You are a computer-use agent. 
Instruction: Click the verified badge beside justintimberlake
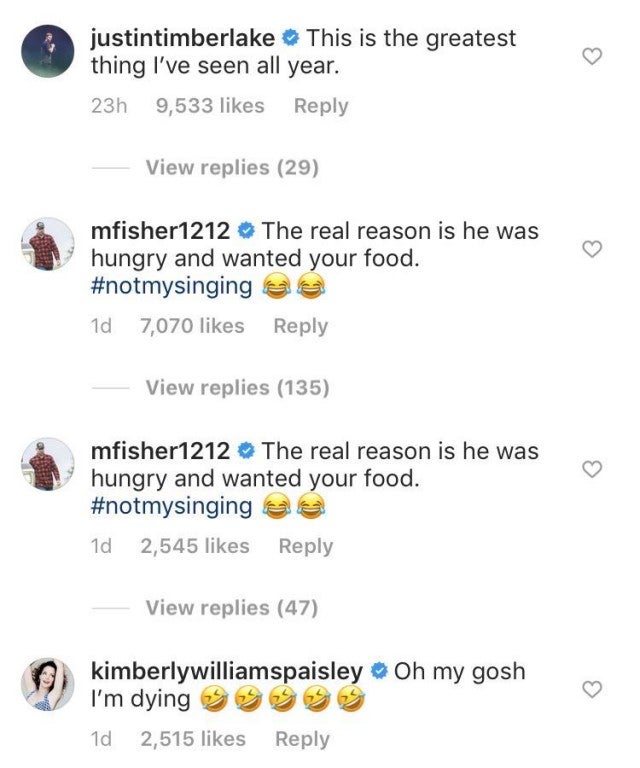click(290, 39)
